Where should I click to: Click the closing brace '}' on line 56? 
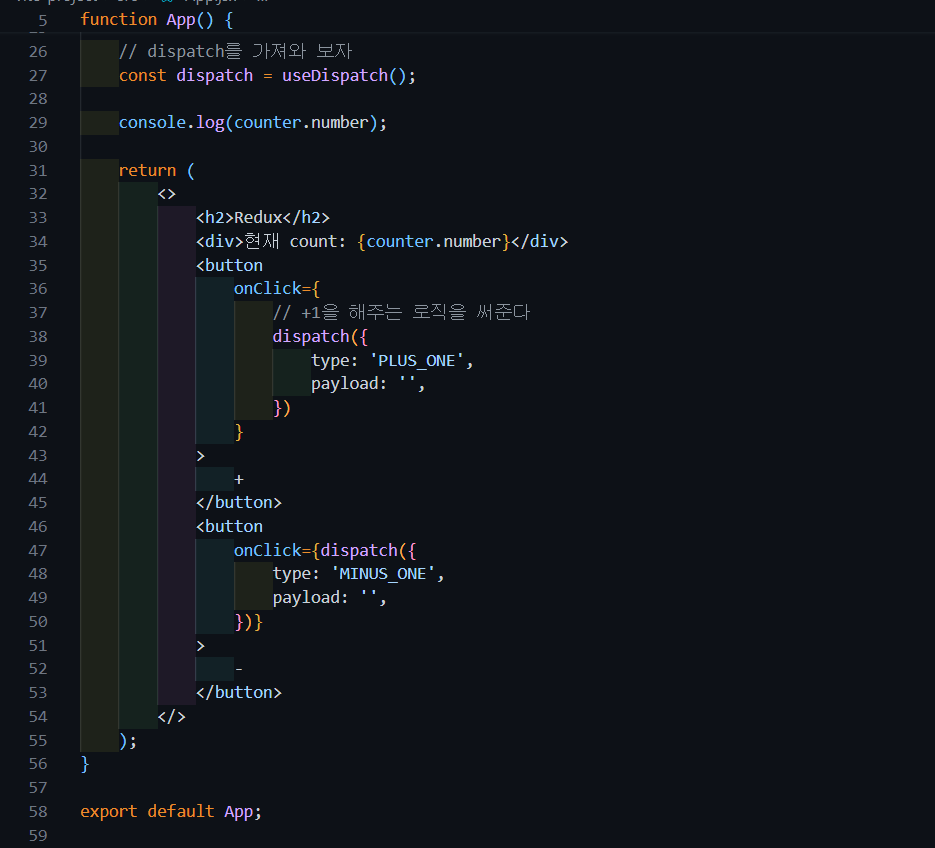click(85, 764)
